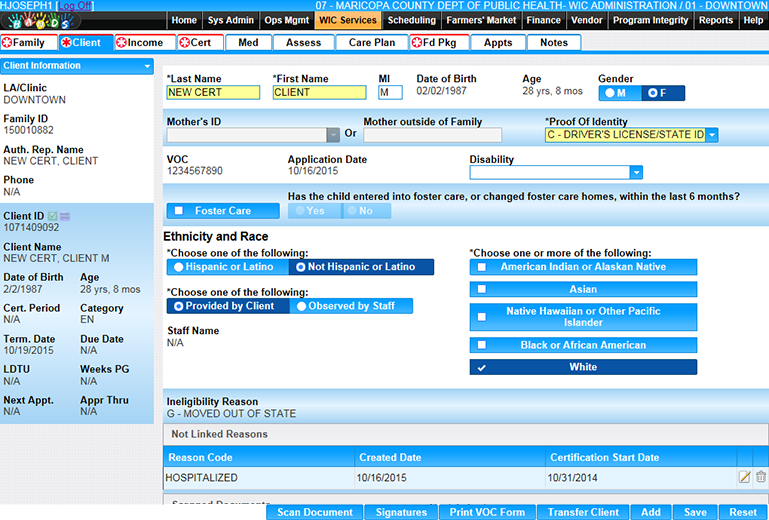The width and height of the screenshot is (769, 520).
Task: Open the Scheduling menu
Action: pos(411,20)
